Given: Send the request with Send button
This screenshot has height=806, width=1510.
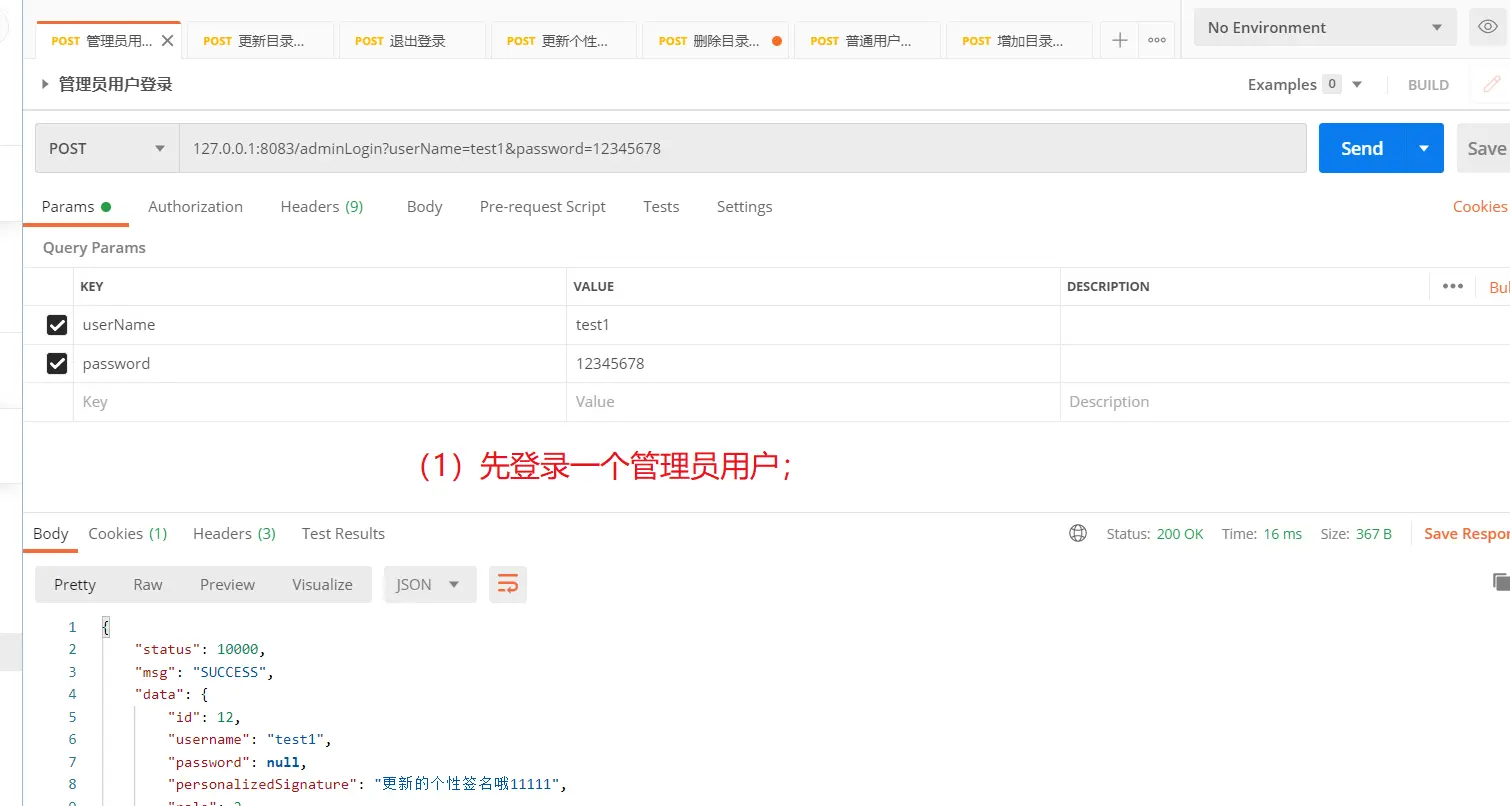Looking at the screenshot, I should tap(1362, 148).
